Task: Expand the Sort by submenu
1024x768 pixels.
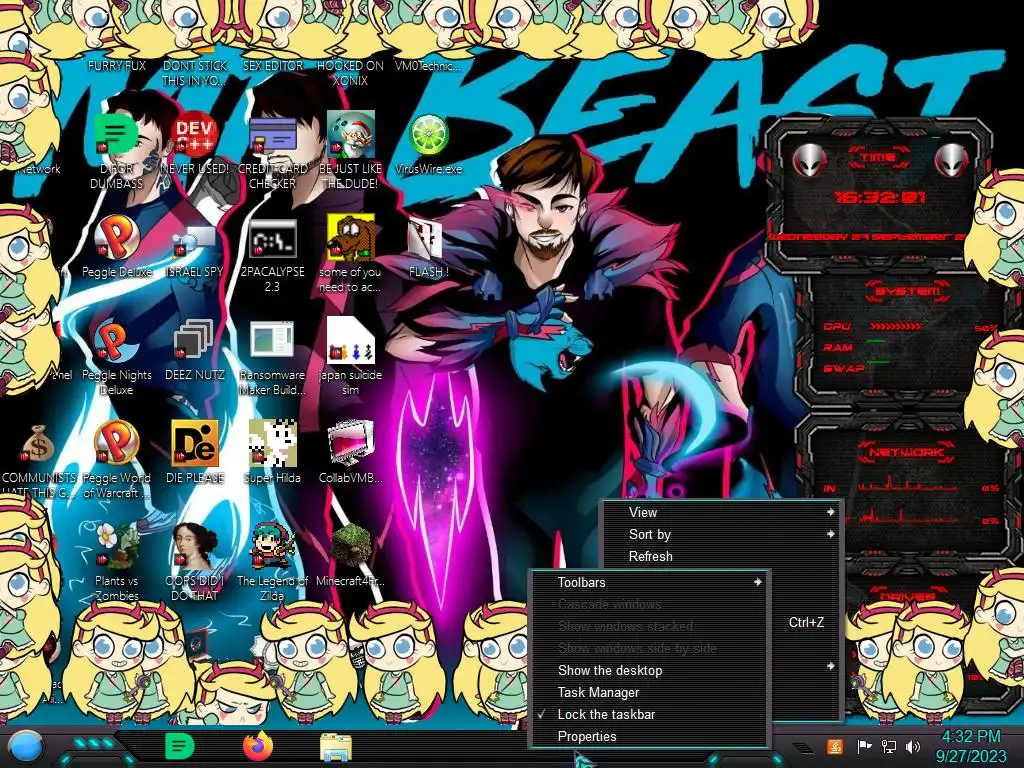Action: click(722, 535)
